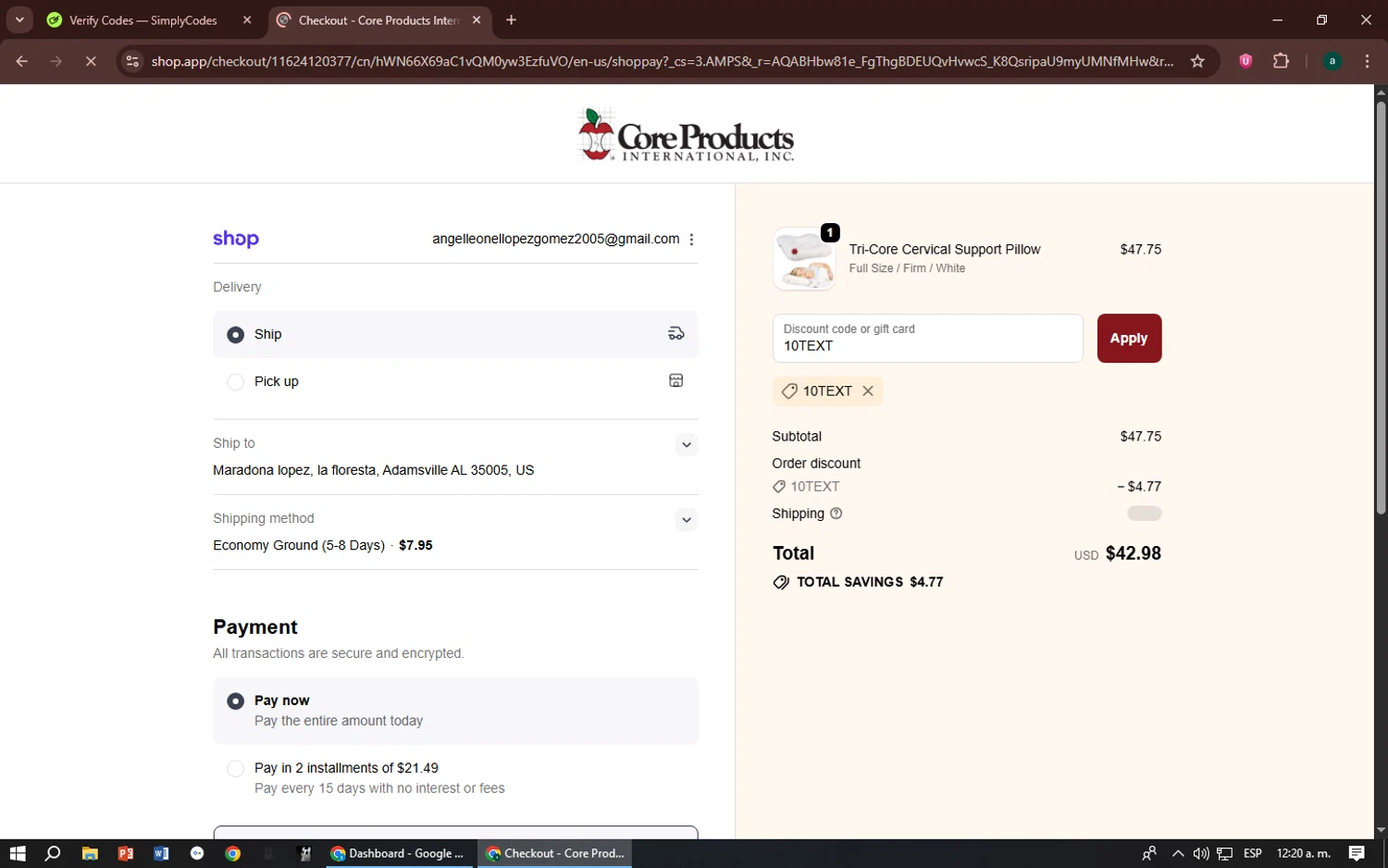
Task: Click the Tri-Core pillow product thumbnail
Action: click(803, 259)
